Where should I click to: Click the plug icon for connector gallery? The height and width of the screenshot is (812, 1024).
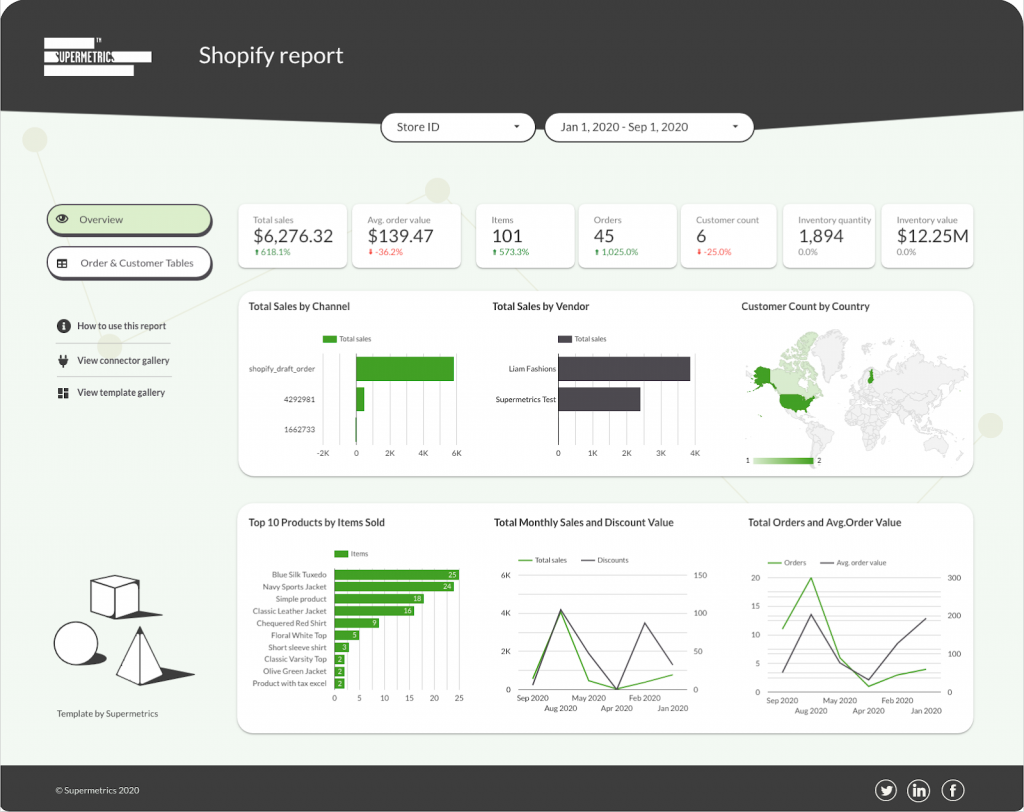click(64, 360)
